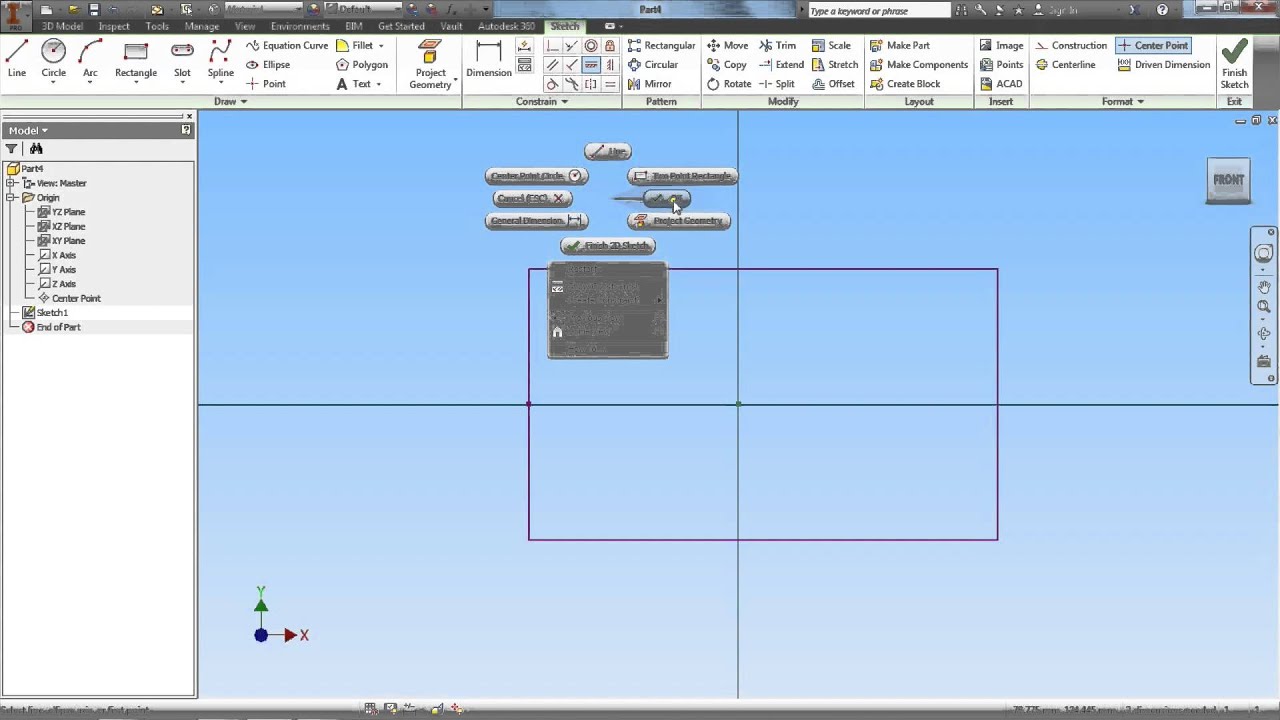Click the Save icon in quick access toolbar
Screen dimensions: 1280x720
(93, 9)
